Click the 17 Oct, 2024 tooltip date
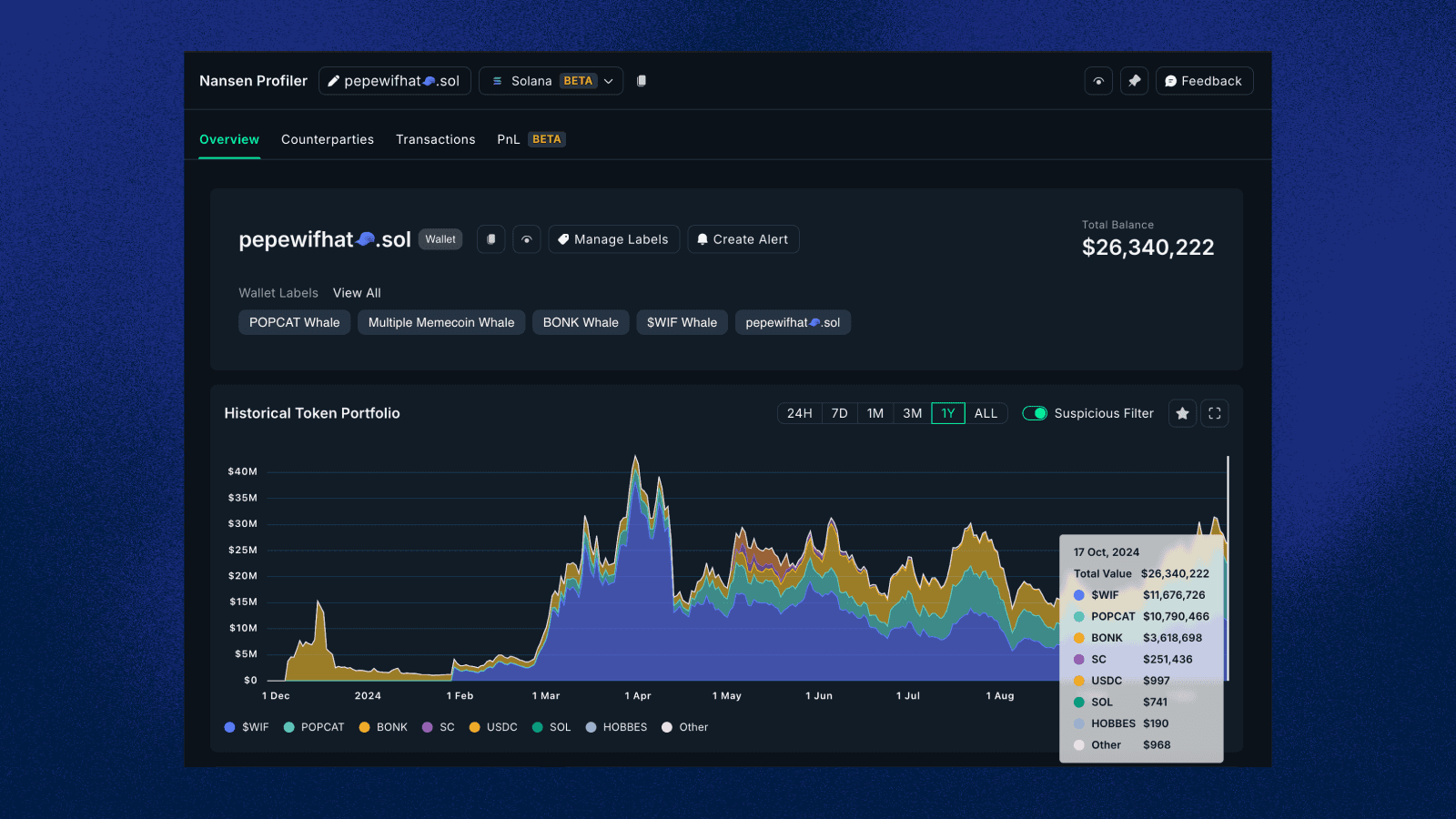The image size is (1456, 819). pos(1107,552)
